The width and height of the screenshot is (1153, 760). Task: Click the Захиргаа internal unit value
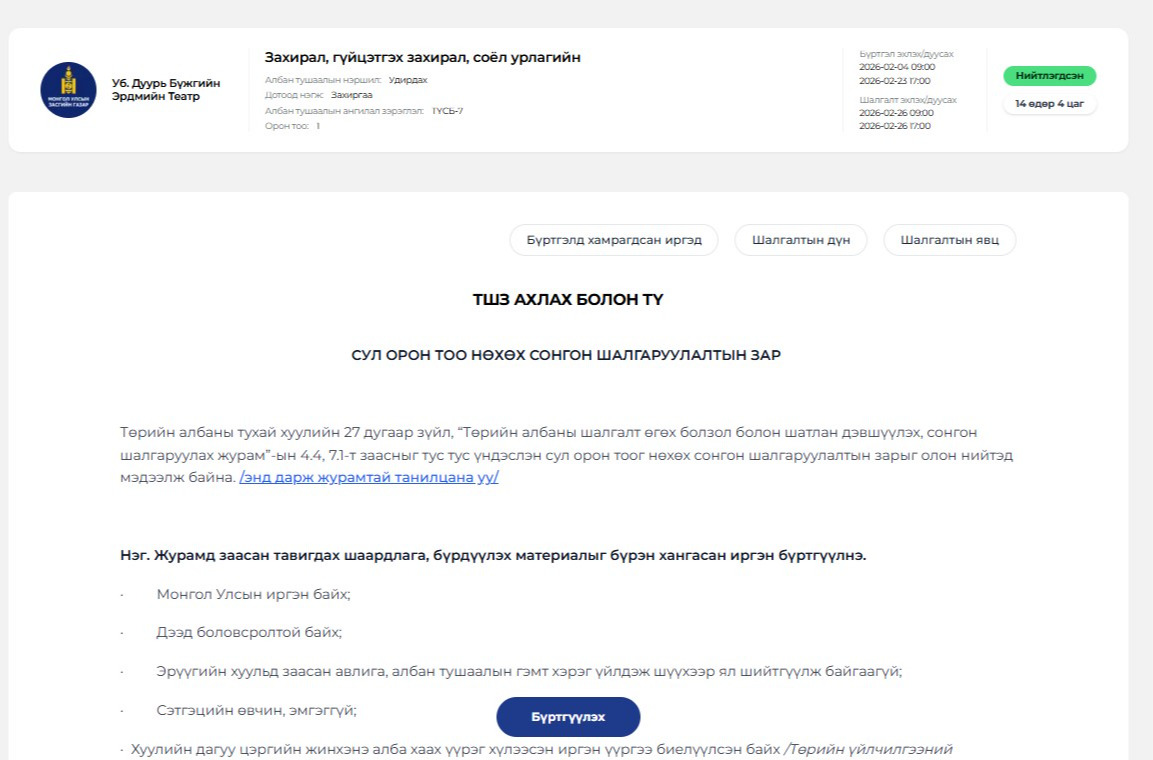(351, 95)
